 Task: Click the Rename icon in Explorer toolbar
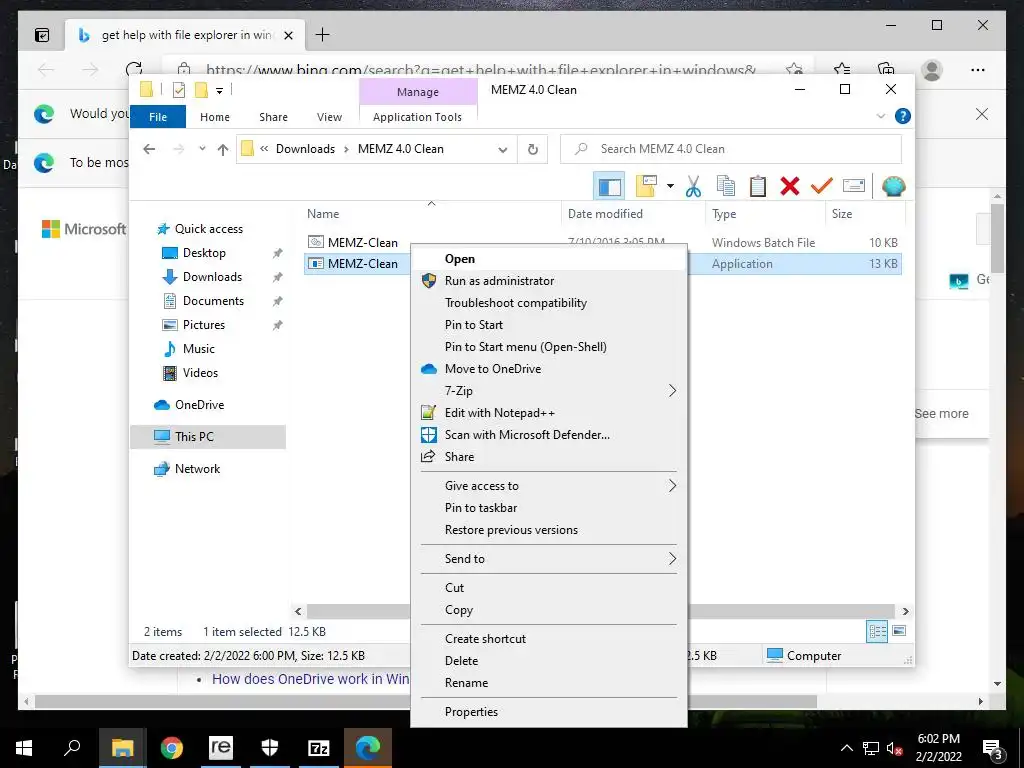pos(854,186)
